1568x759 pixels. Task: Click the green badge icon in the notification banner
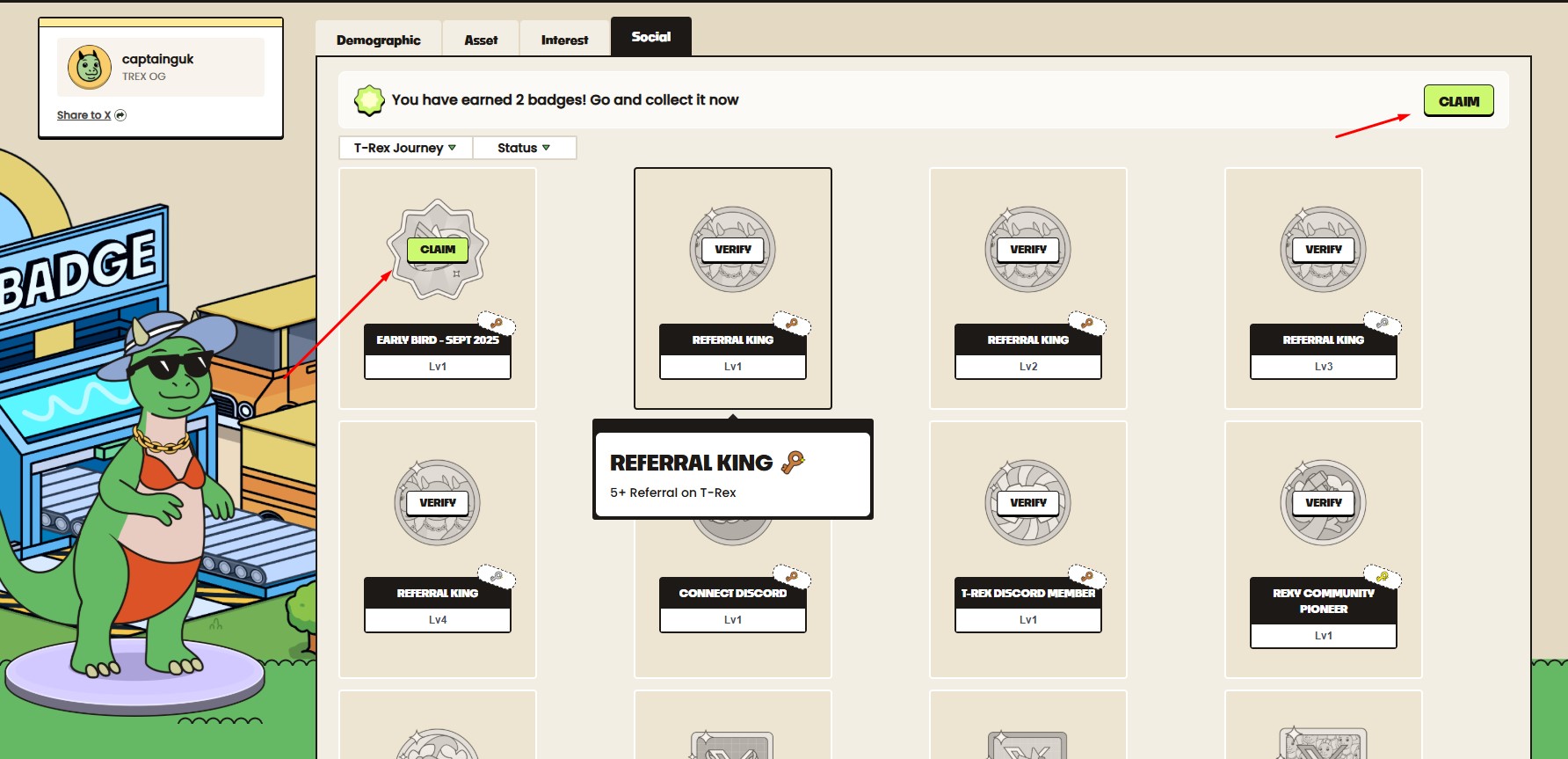(369, 100)
